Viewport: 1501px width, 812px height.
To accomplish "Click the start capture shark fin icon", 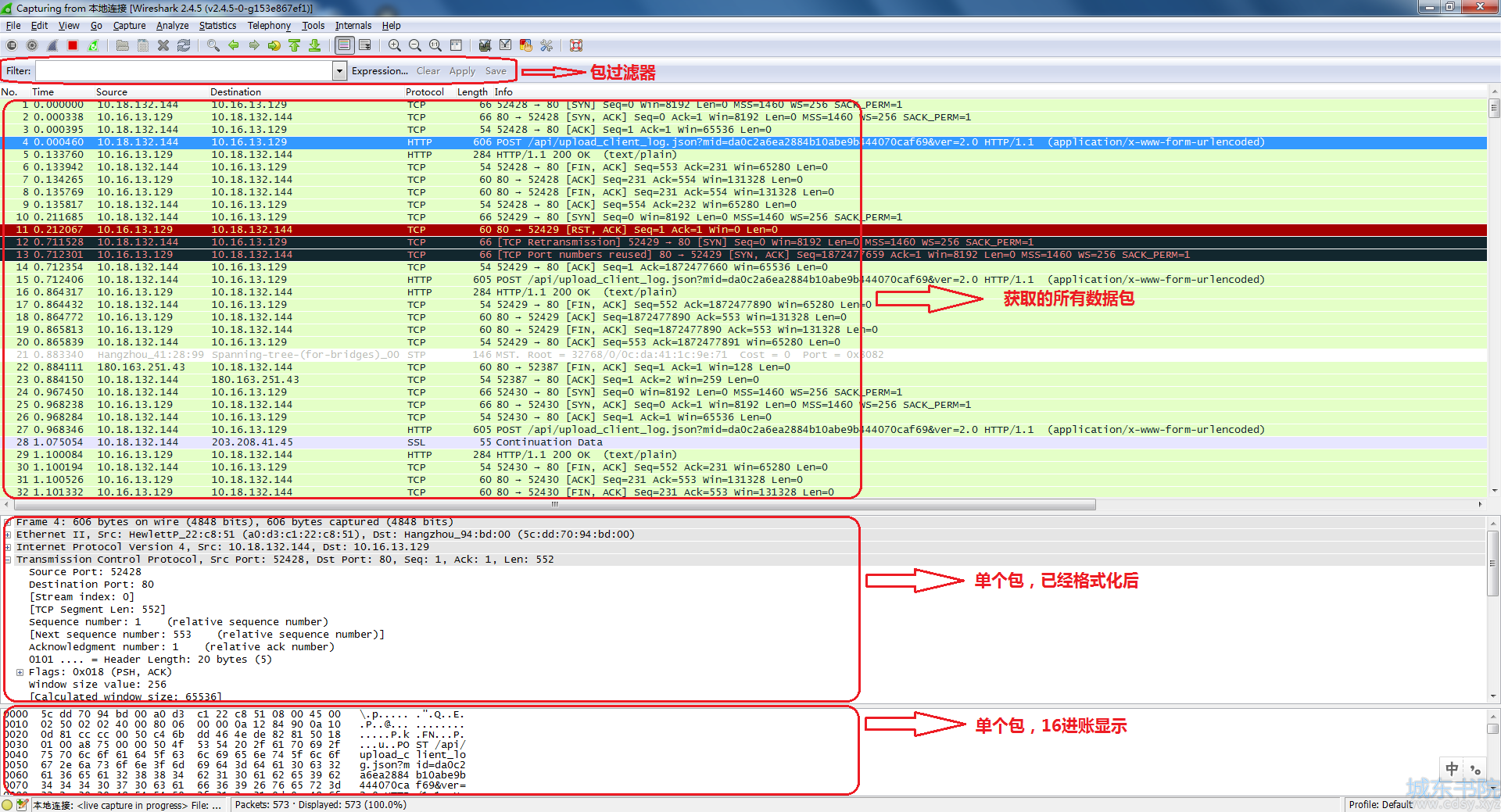I will 52,45.
